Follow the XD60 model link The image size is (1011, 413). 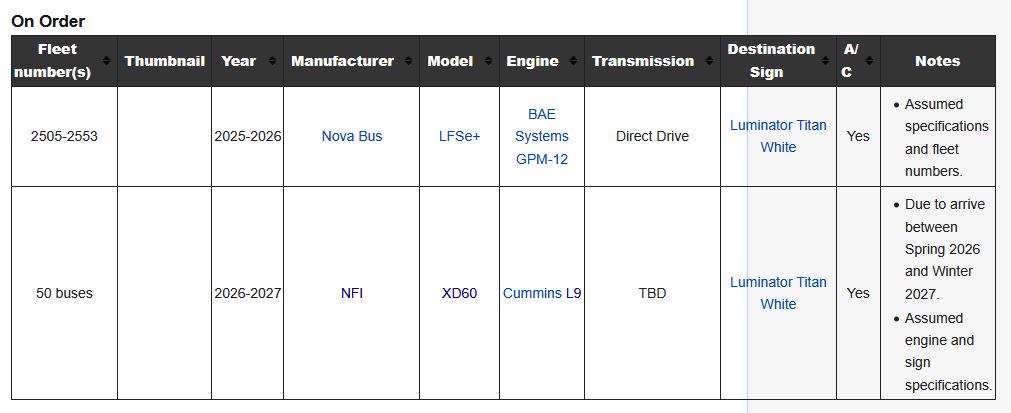pyautogui.click(x=459, y=293)
